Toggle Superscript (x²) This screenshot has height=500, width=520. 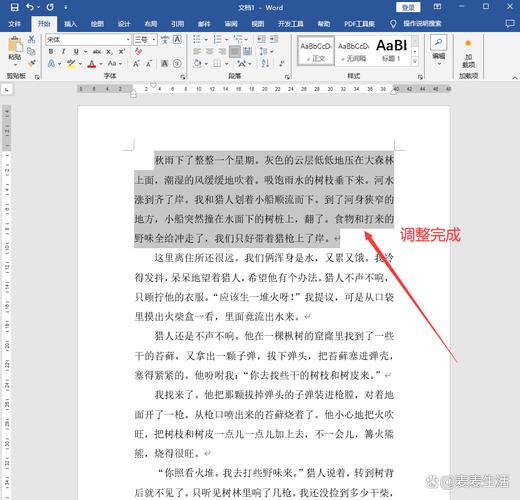(x=122, y=51)
